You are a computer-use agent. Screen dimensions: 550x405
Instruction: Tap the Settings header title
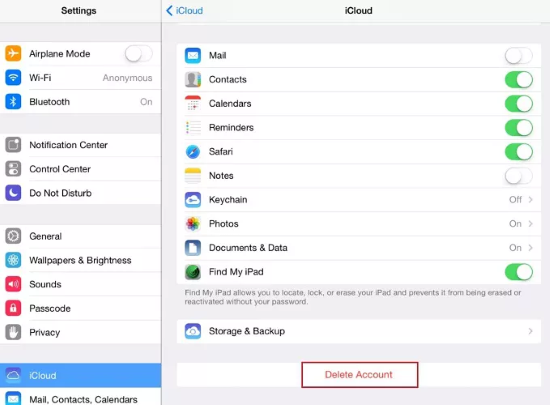click(79, 11)
